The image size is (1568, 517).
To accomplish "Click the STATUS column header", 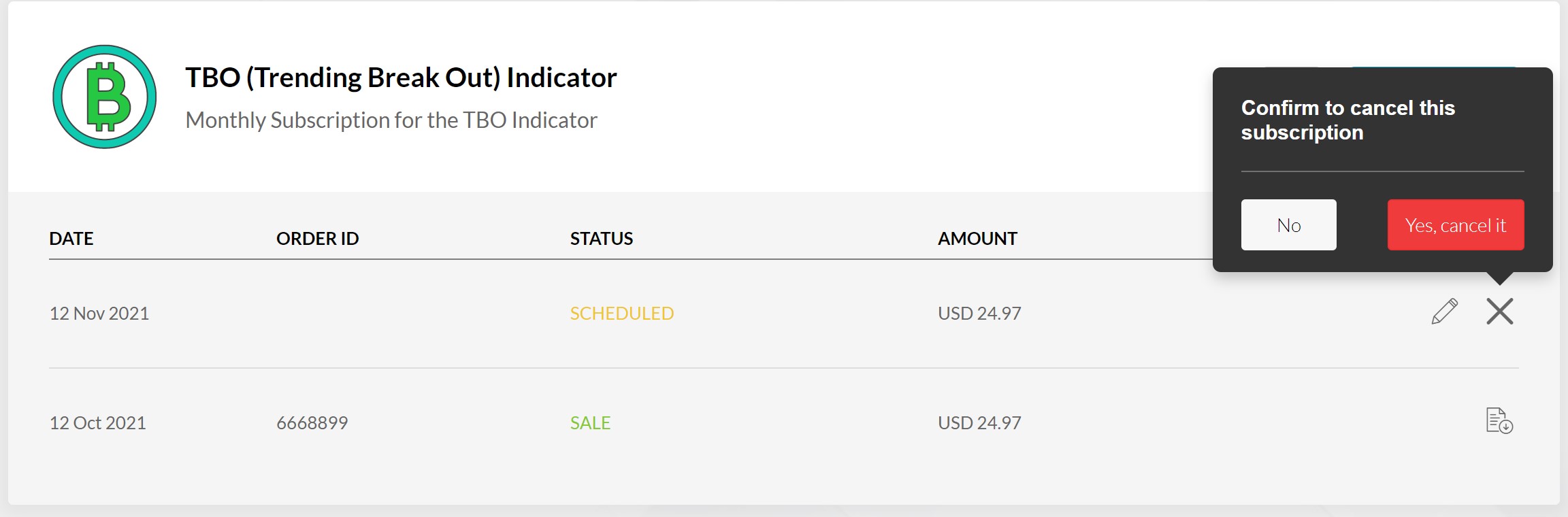I will 602,239.
